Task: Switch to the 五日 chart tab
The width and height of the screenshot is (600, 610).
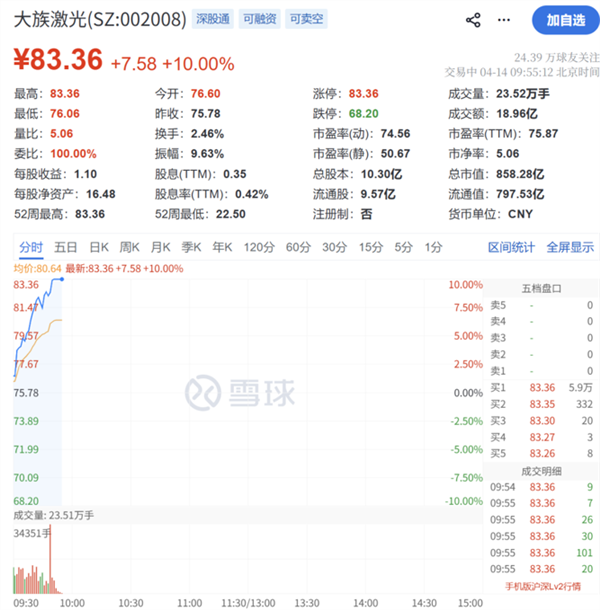Action: [66, 247]
